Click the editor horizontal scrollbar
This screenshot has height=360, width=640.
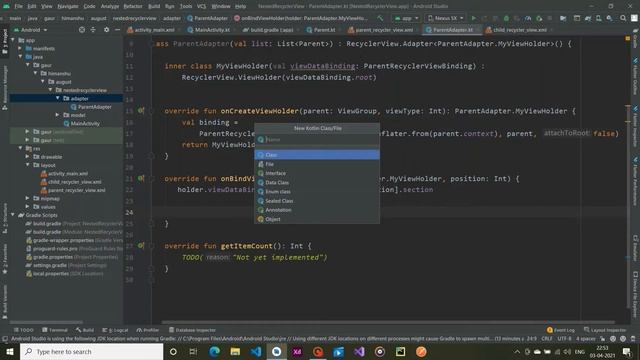(x=388, y=322)
